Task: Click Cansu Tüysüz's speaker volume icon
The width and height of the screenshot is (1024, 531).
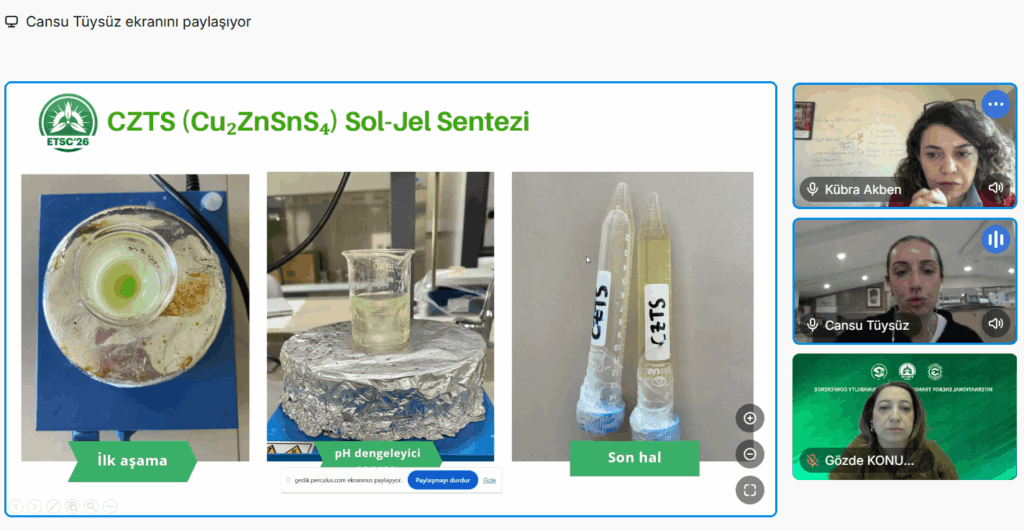Action: click(995, 323)
